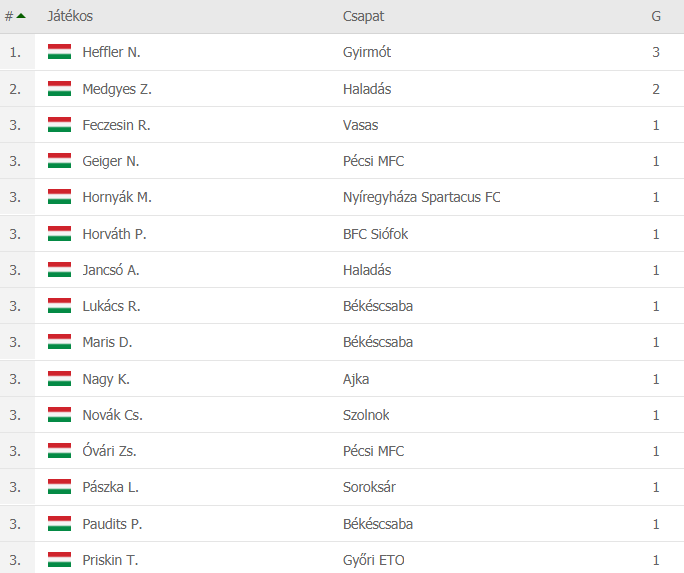Click the flag next to Hornyák M.
The height and width of the screenshot is (573, 684).
pyautogui.click(x=59, y=197)
